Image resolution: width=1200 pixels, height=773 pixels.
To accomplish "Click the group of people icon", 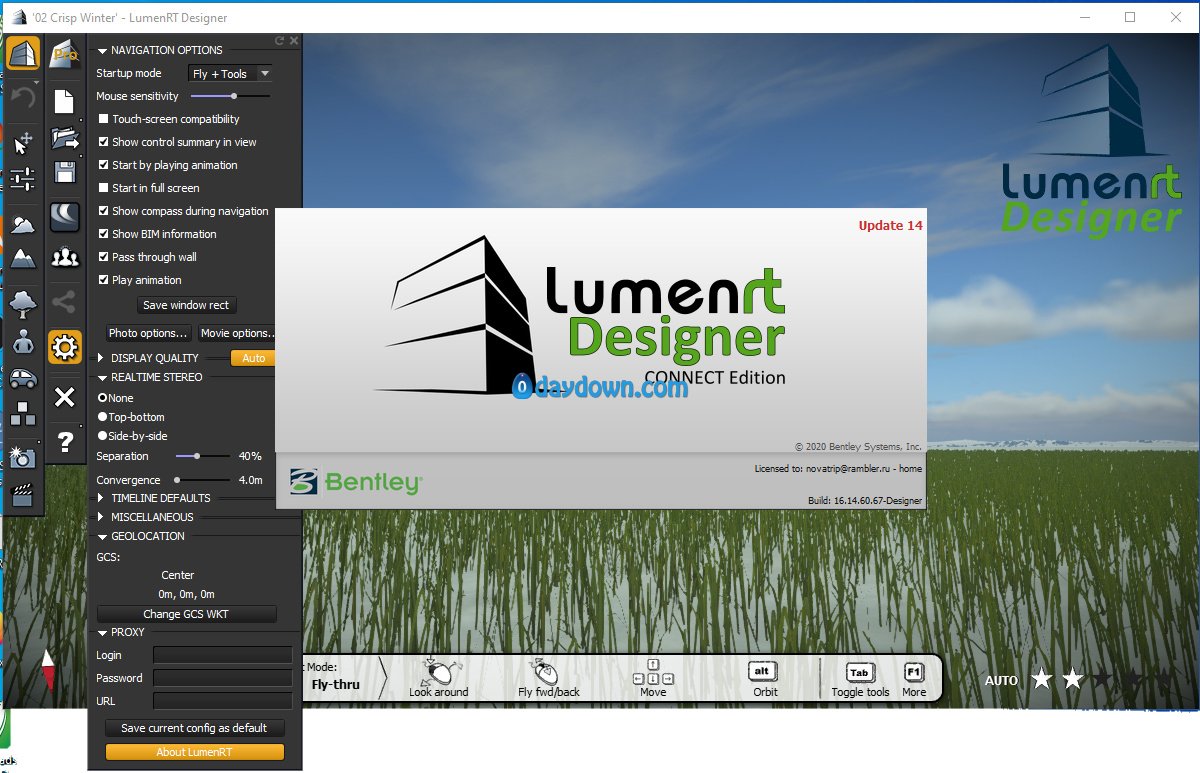I will pyautogui.click(x=65, y=258).
